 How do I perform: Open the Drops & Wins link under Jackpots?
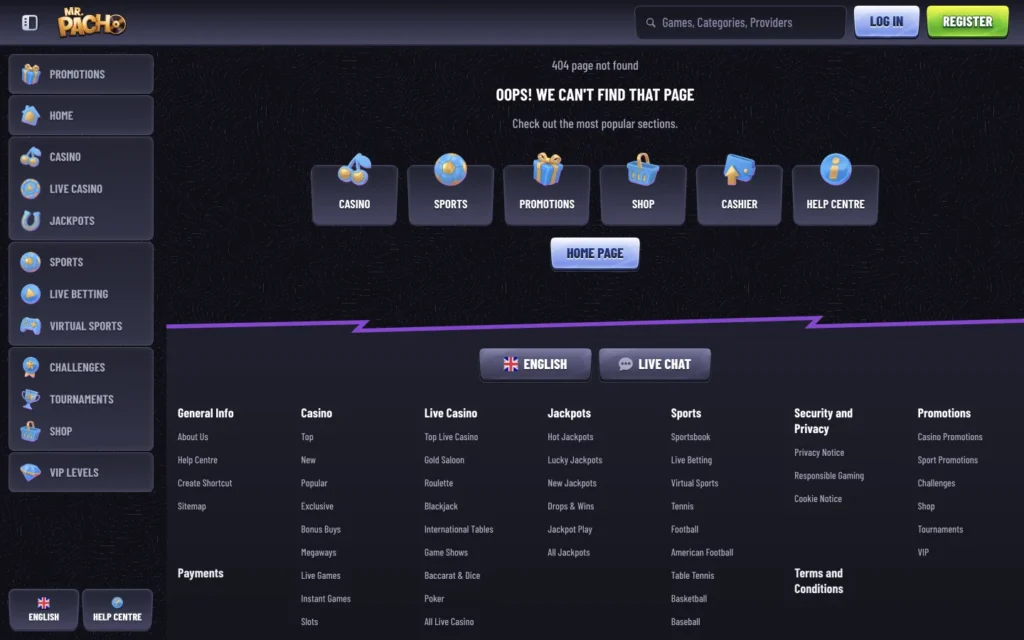click(571, 506)
